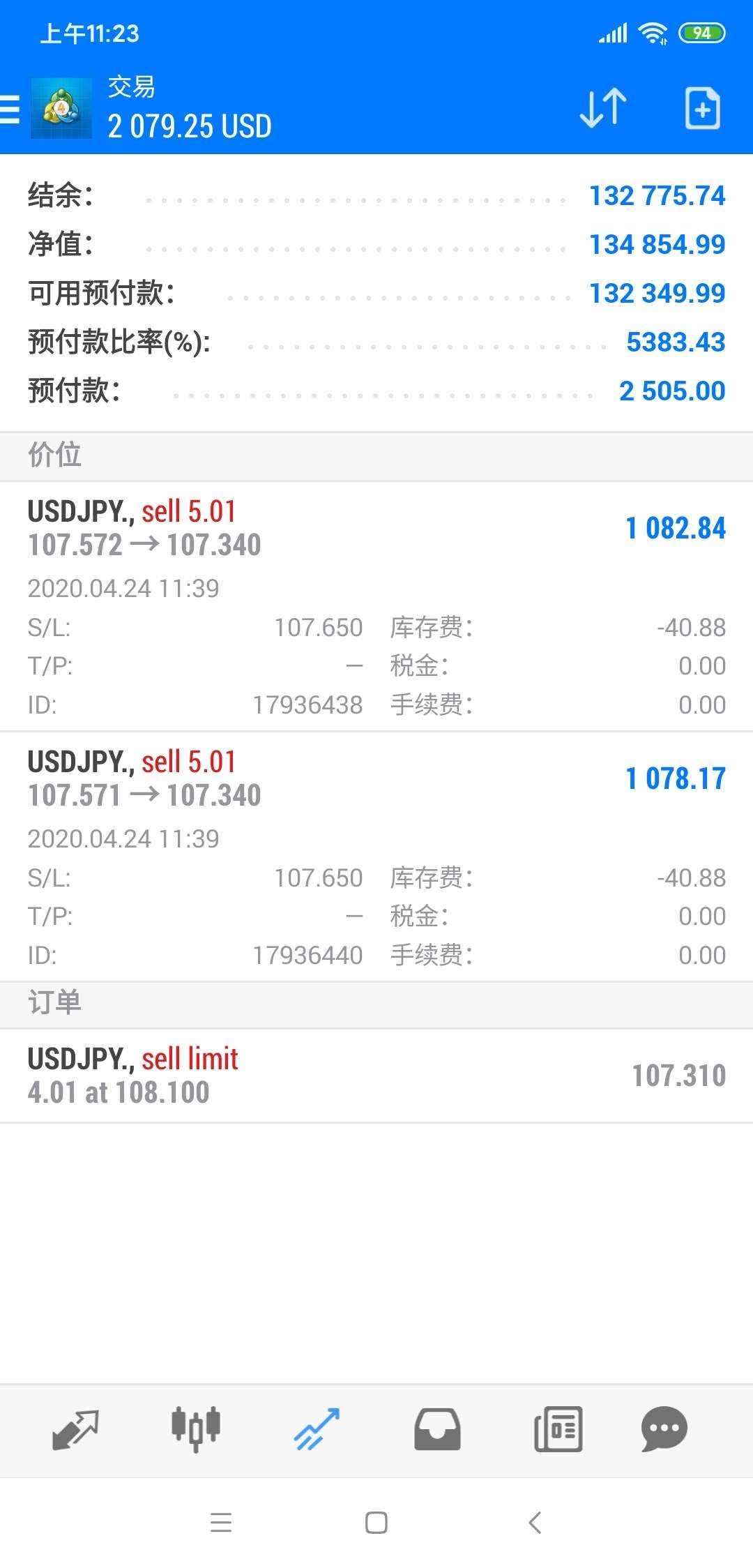Tap the 2 079.25 USD profit header

click(190, 126)
